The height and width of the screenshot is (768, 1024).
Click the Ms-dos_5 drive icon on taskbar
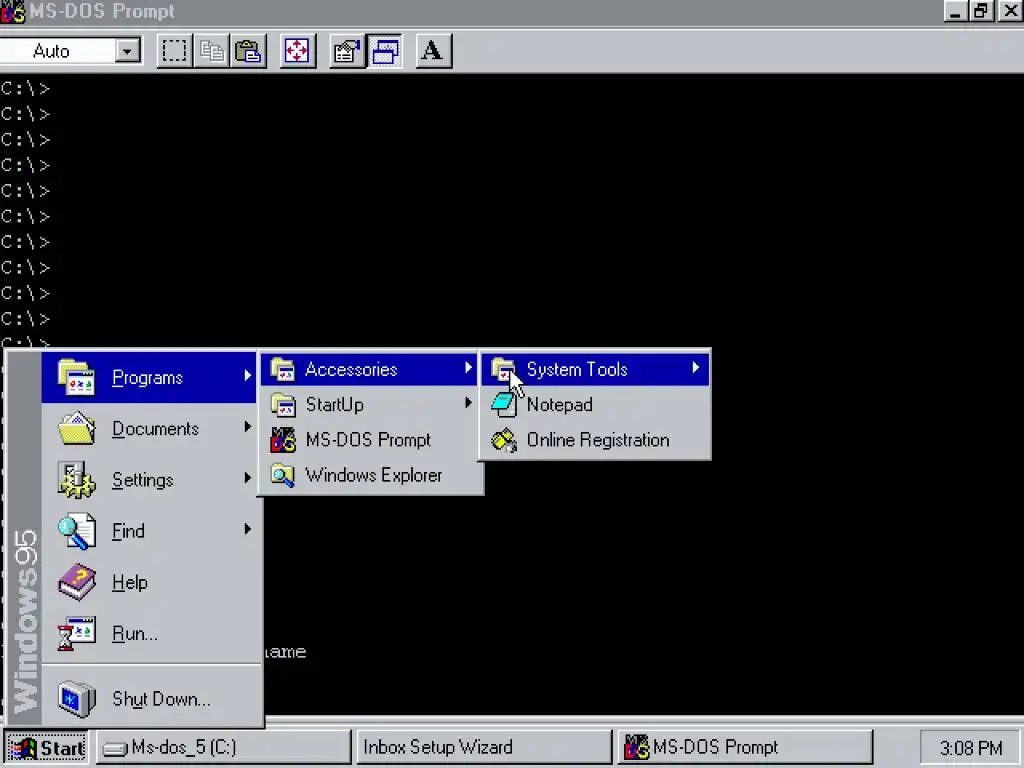[x=116, y=748]
